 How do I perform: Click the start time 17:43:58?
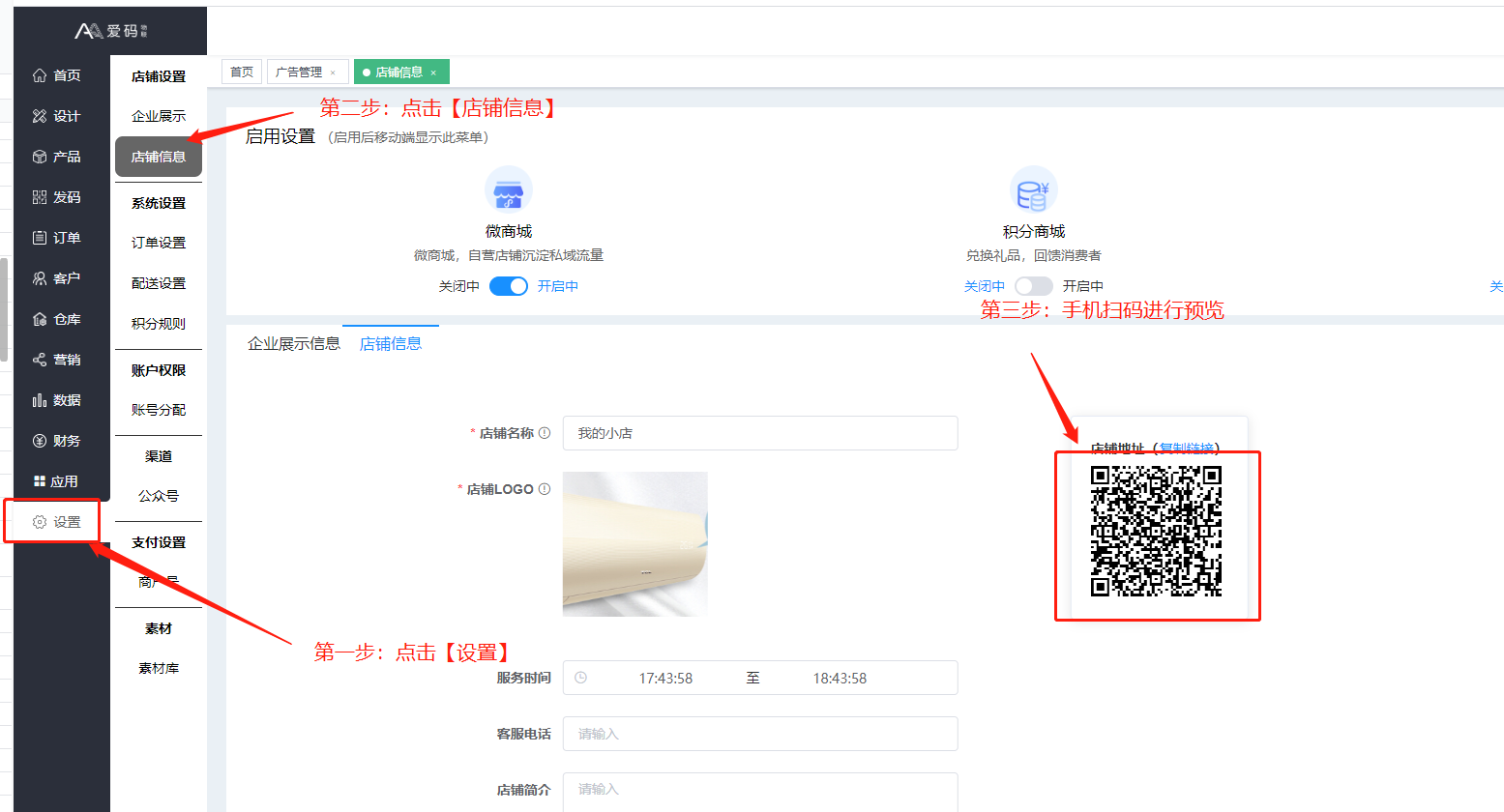click(665, 679)
